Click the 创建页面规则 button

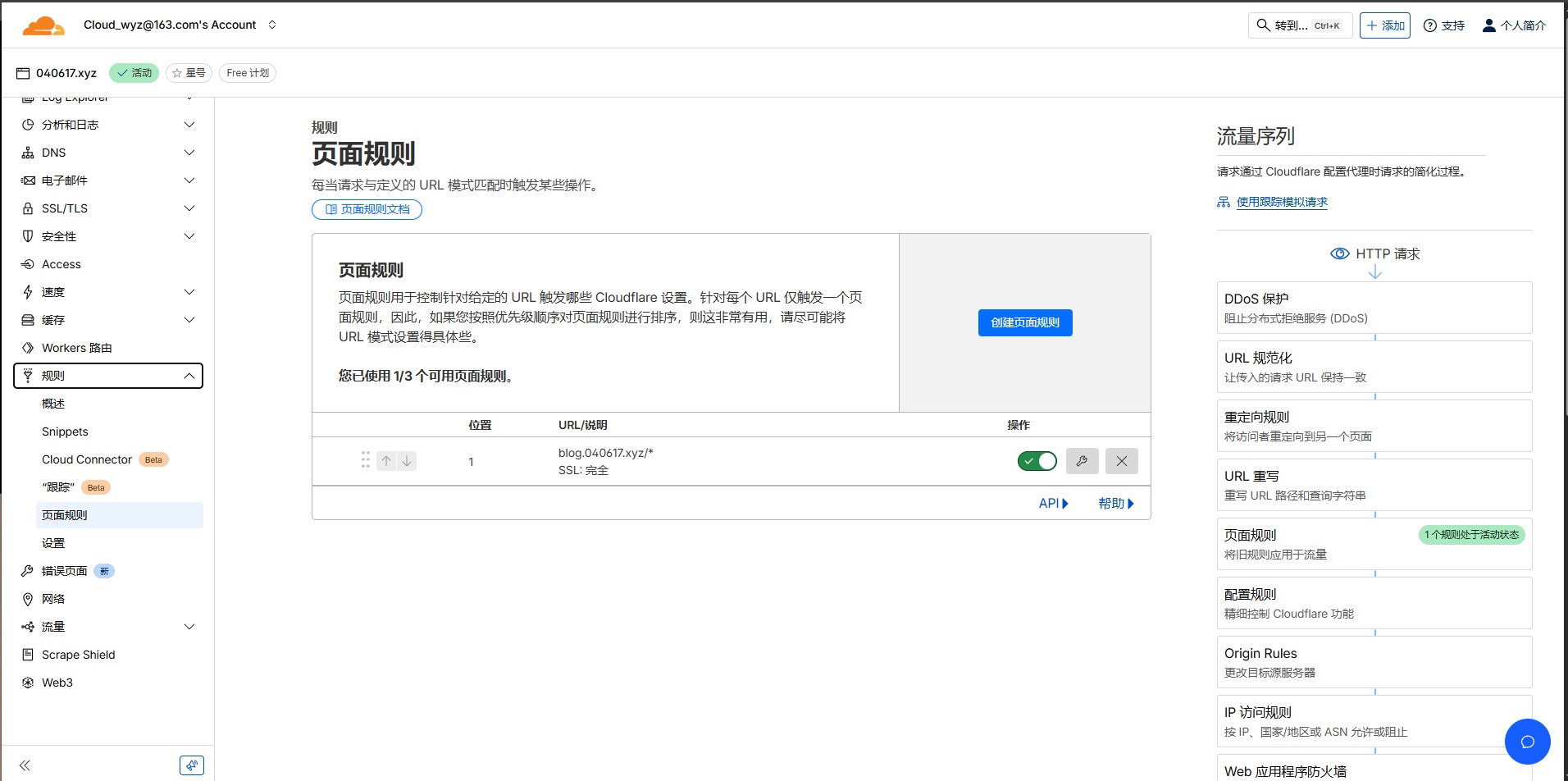(1024, 322)
